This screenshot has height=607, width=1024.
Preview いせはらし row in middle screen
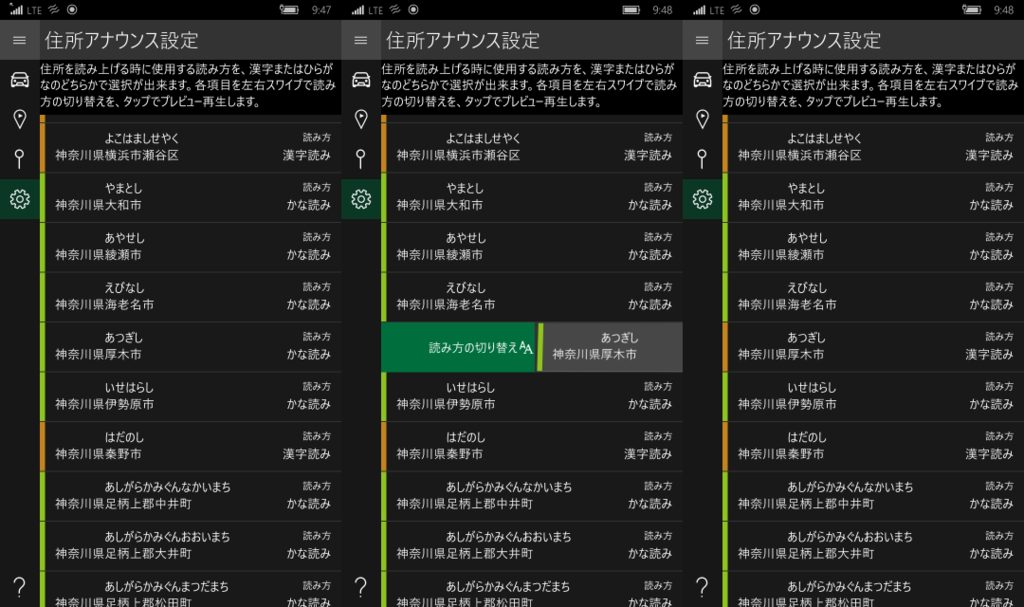[x=532, y=396]
